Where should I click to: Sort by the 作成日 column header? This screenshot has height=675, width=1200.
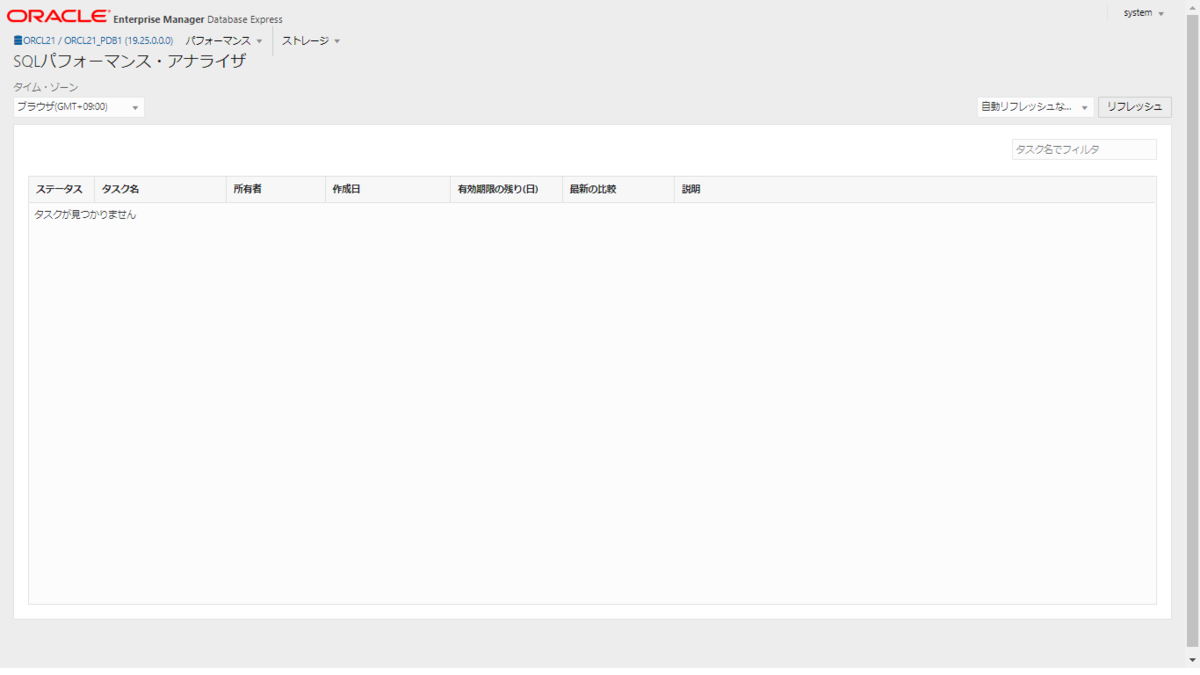click(347, 189)
